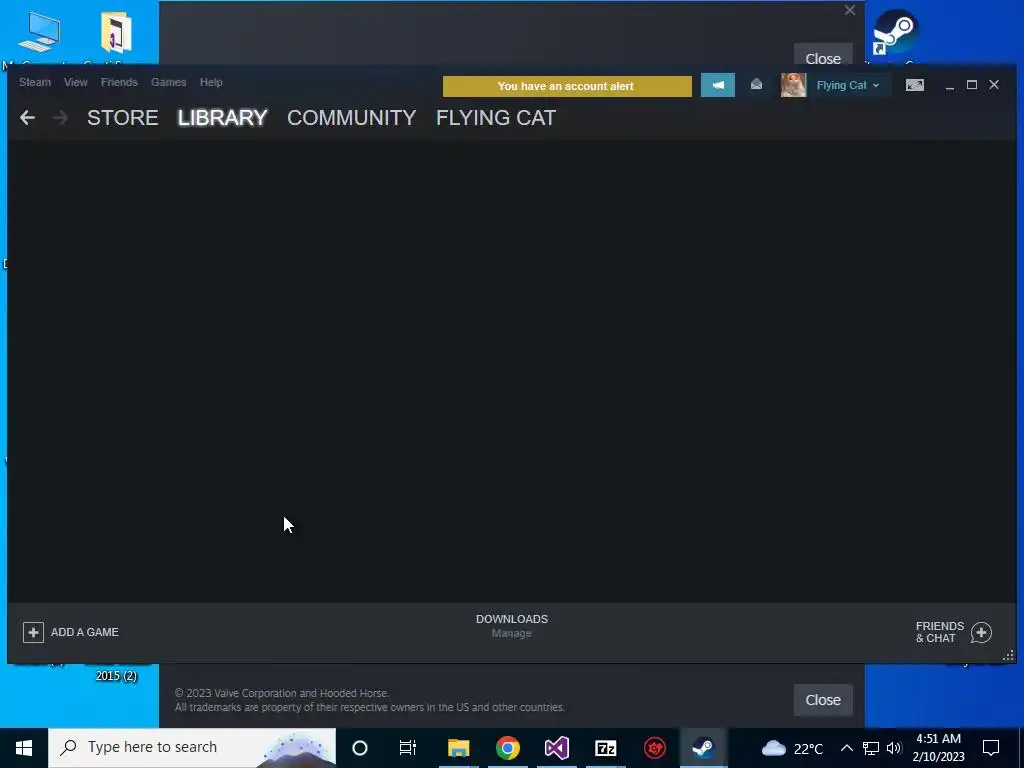Click ADD A GAME label
1024x768 pixels.
(85, 632)
